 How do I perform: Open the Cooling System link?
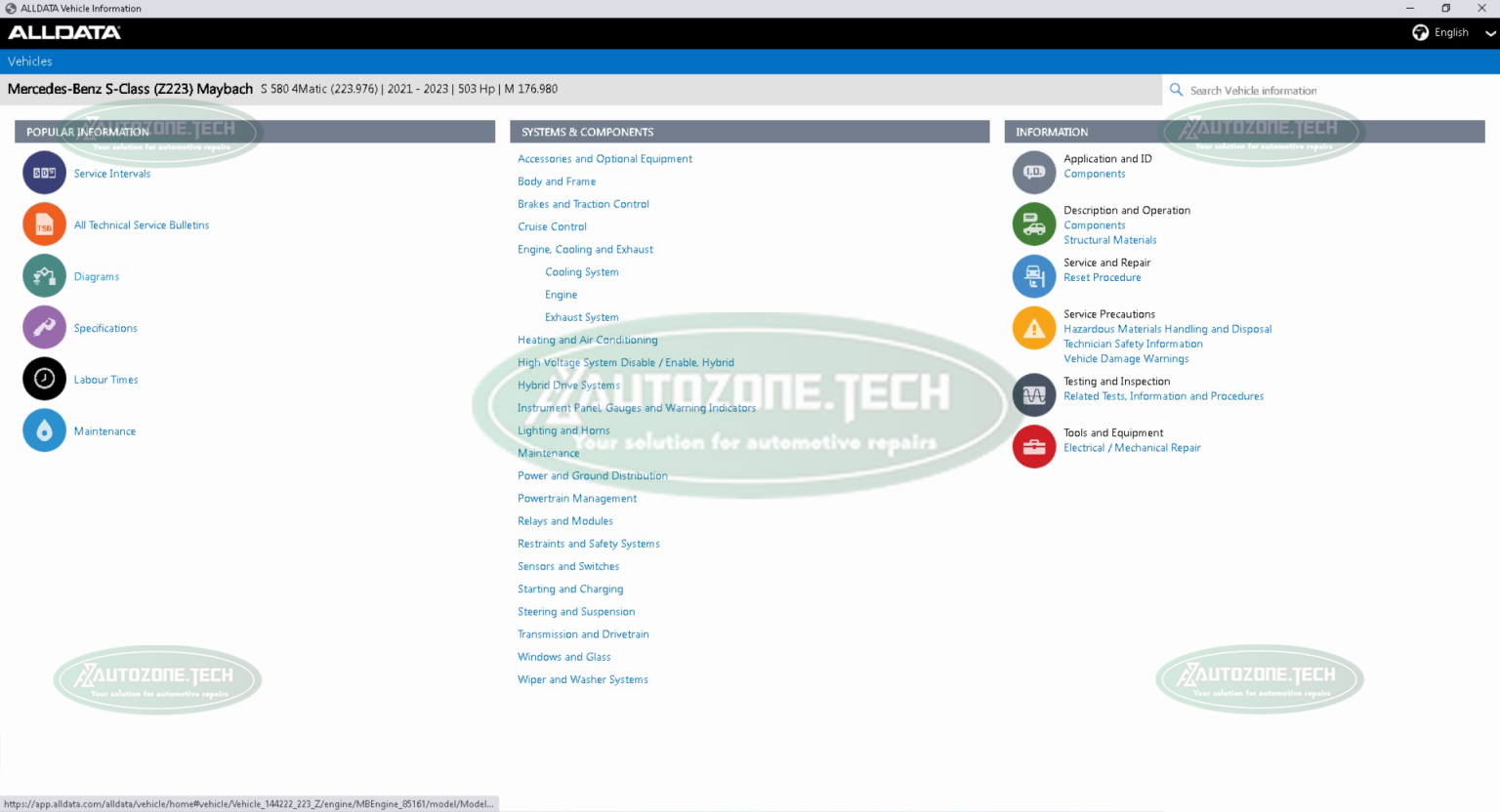pos(581,271)
